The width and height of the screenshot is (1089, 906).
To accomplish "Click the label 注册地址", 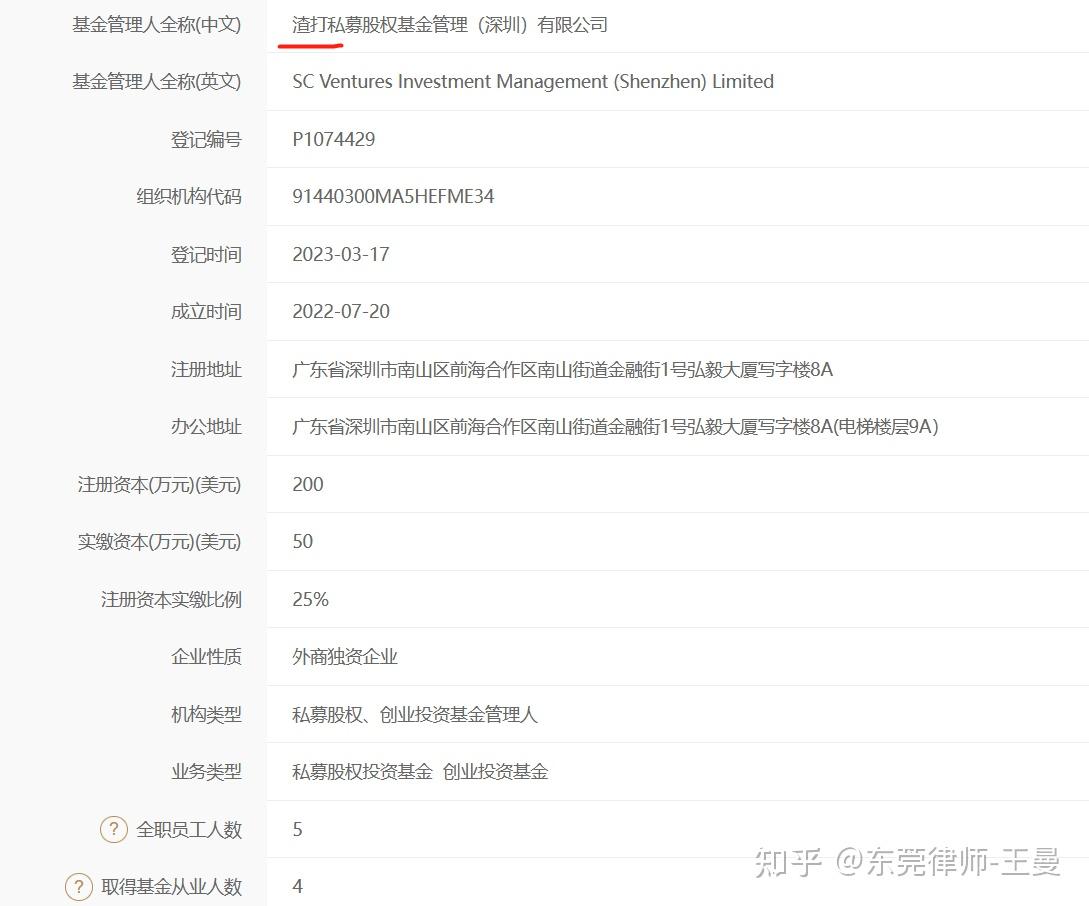I will [x=206, y=369].
